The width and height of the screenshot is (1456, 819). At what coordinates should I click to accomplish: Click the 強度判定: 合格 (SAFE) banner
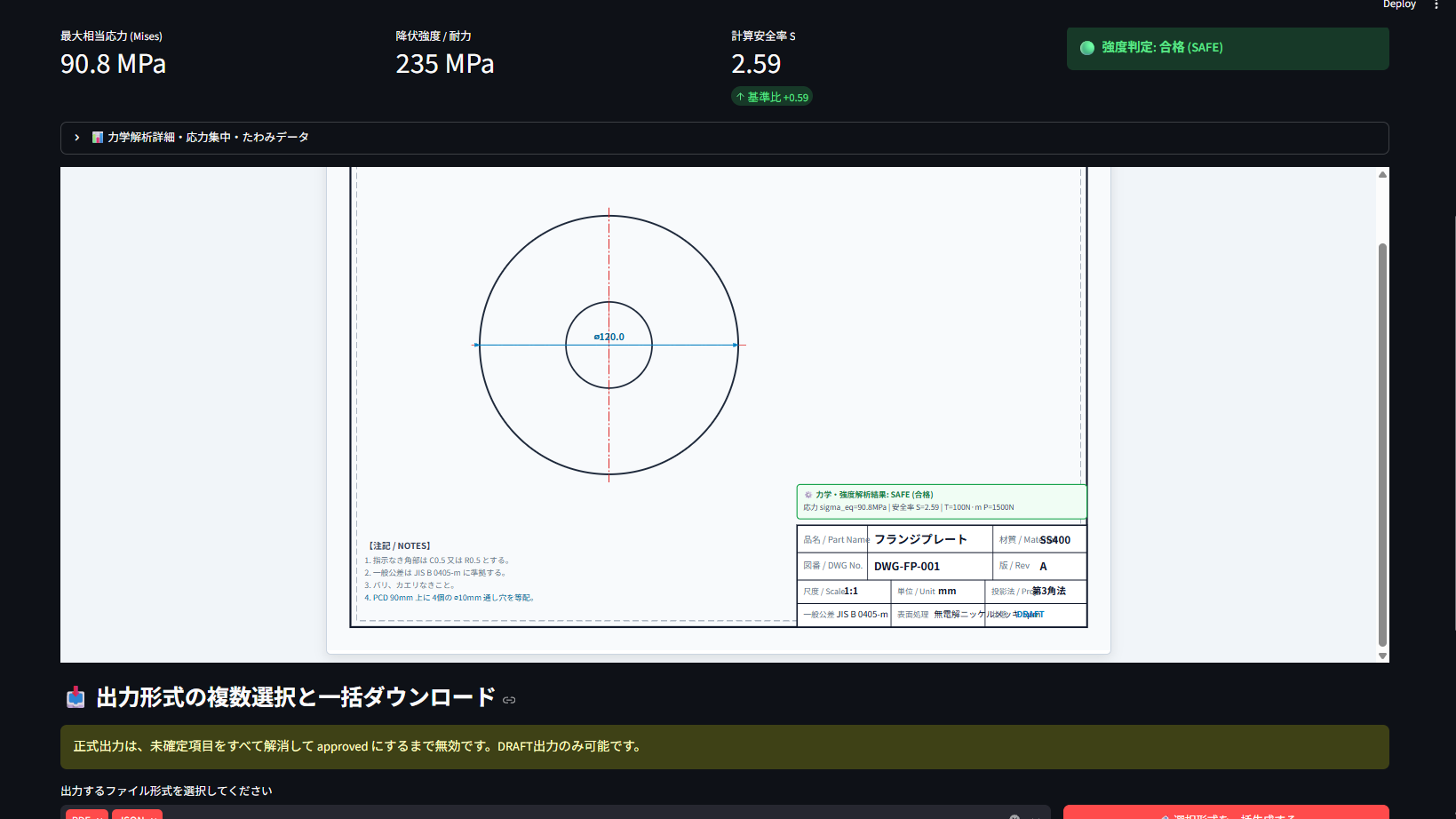click(x=1228, y=48)
